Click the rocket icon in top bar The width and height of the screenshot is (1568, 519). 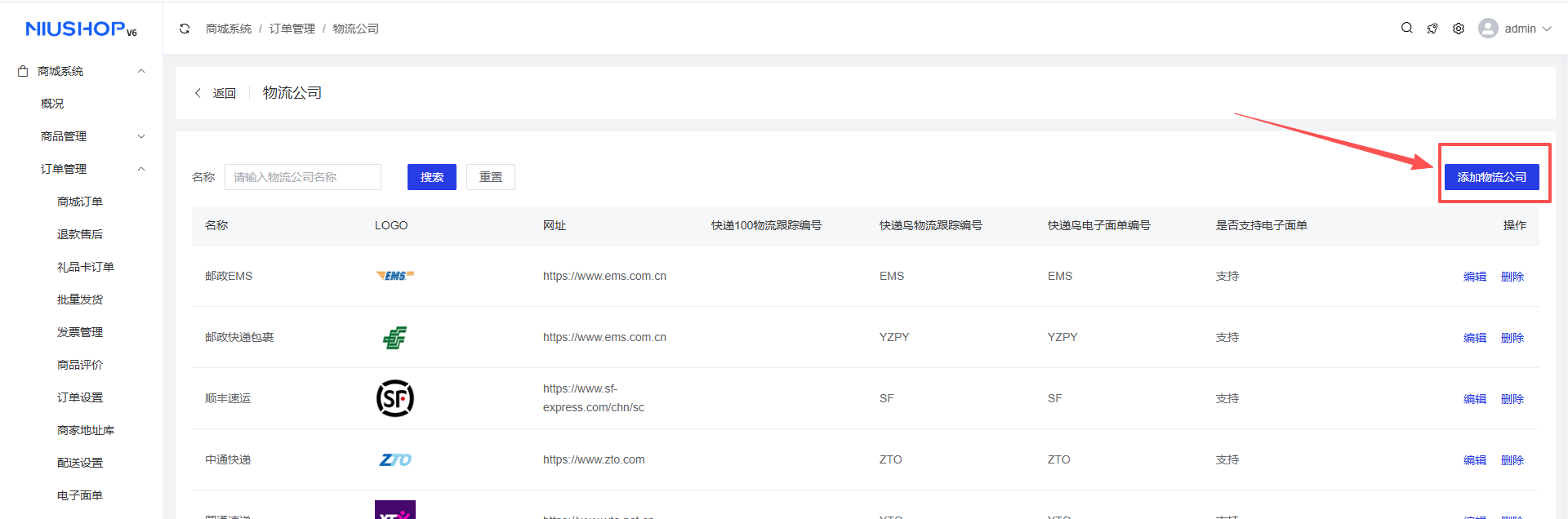1432,29
